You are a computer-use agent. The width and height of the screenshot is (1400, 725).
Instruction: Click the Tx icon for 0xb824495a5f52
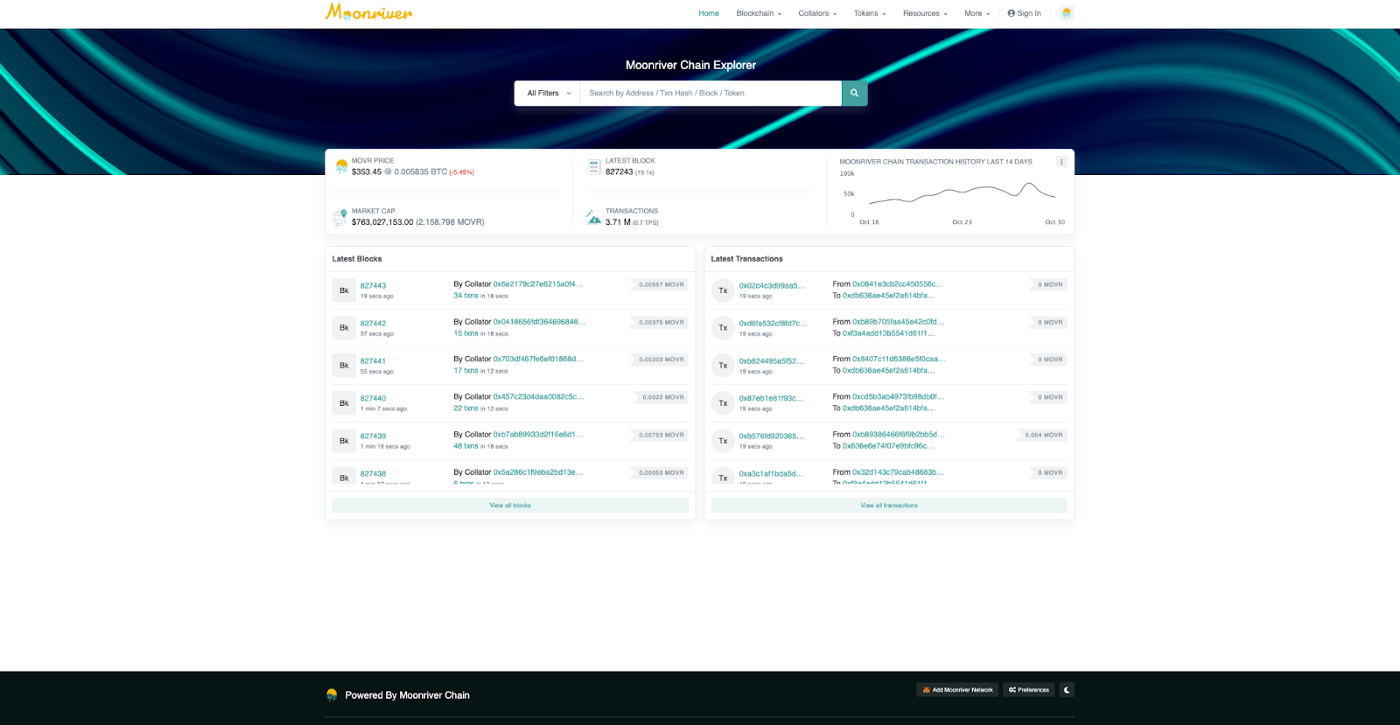[723, 365]
